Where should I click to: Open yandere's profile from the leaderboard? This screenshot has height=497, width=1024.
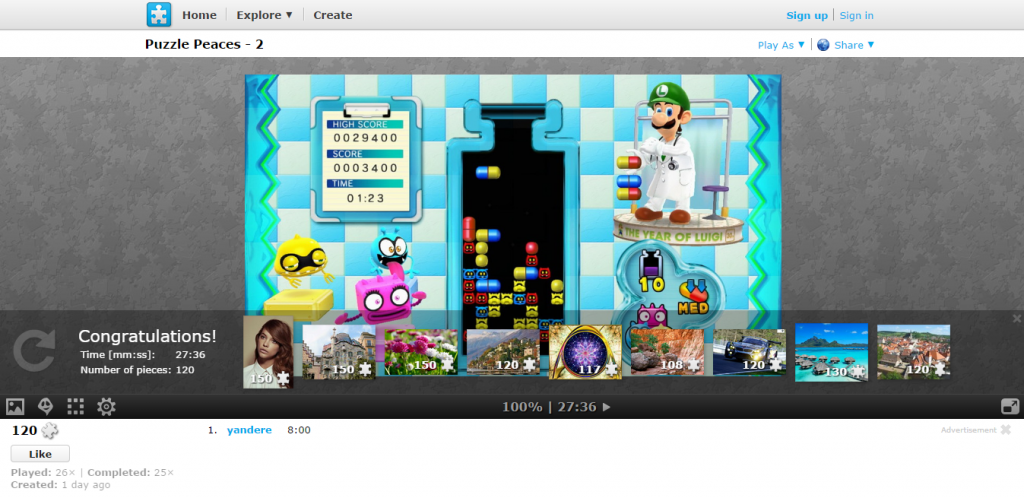[249, 430]
